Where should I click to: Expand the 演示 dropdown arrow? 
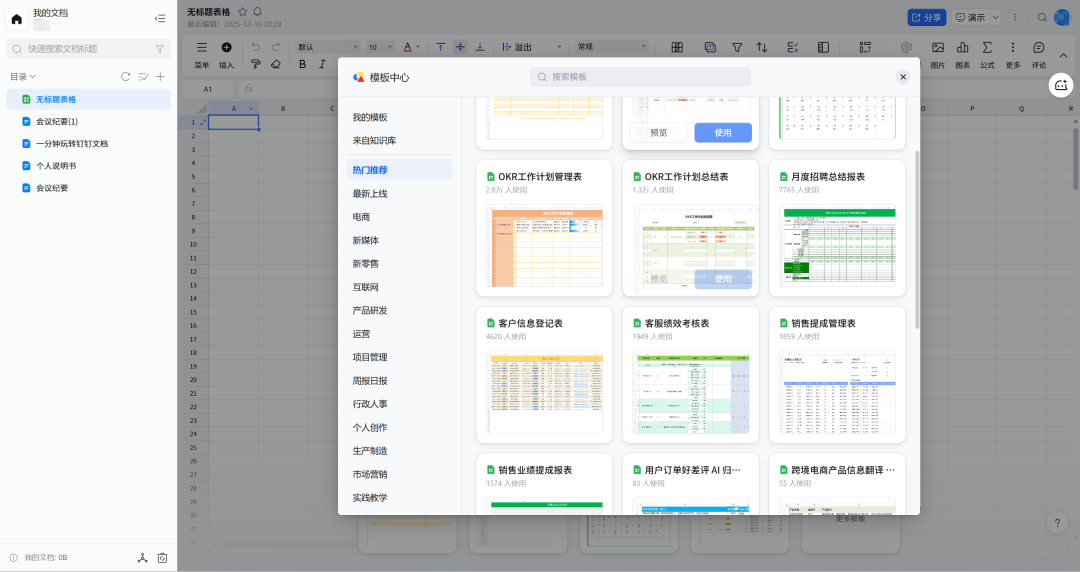click(x=995, y=17)
